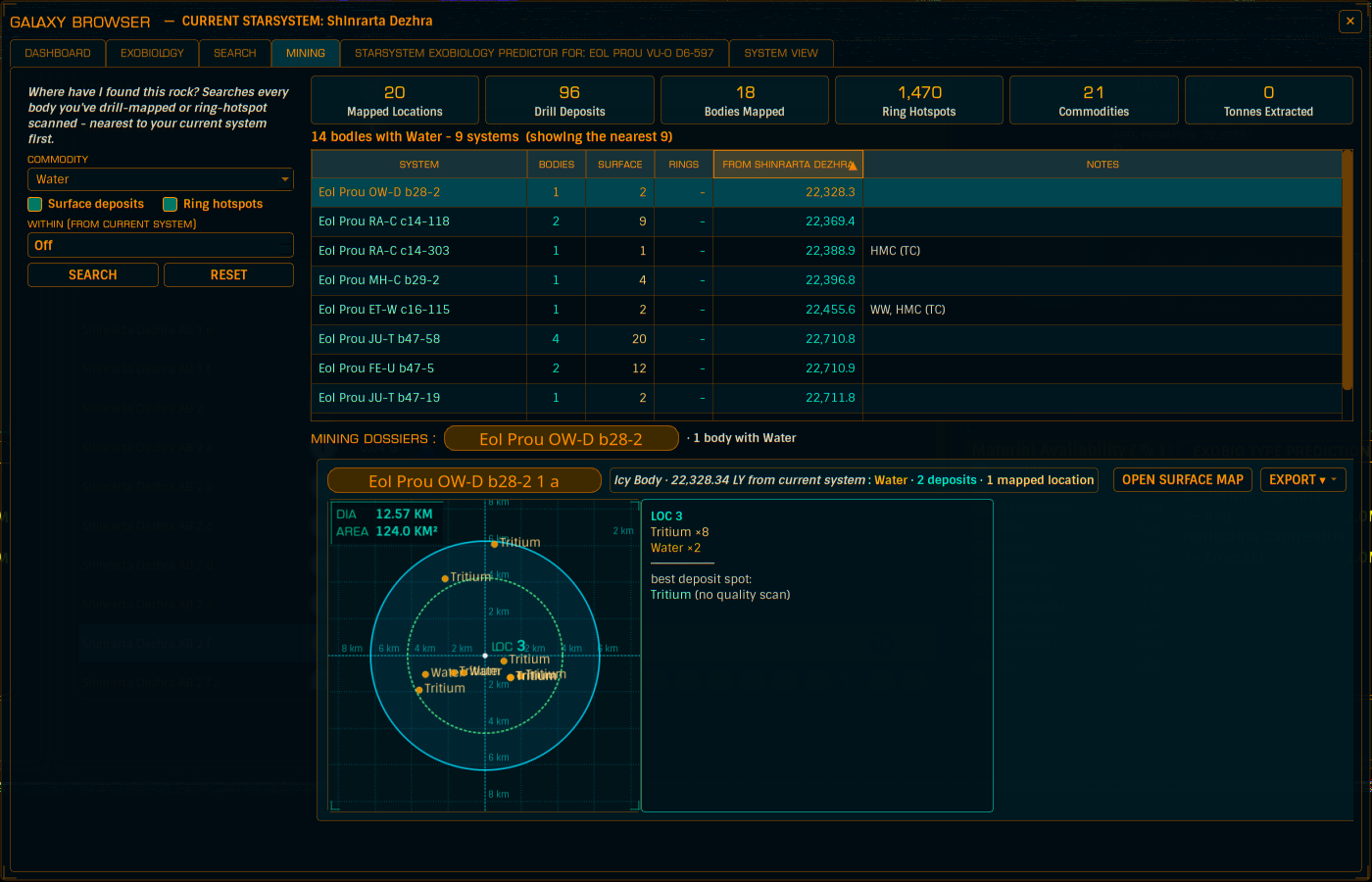Screen dimensions: 1372x882
Task: Click the lower-left Tritium deposit dot
Action: coord(418,690)
